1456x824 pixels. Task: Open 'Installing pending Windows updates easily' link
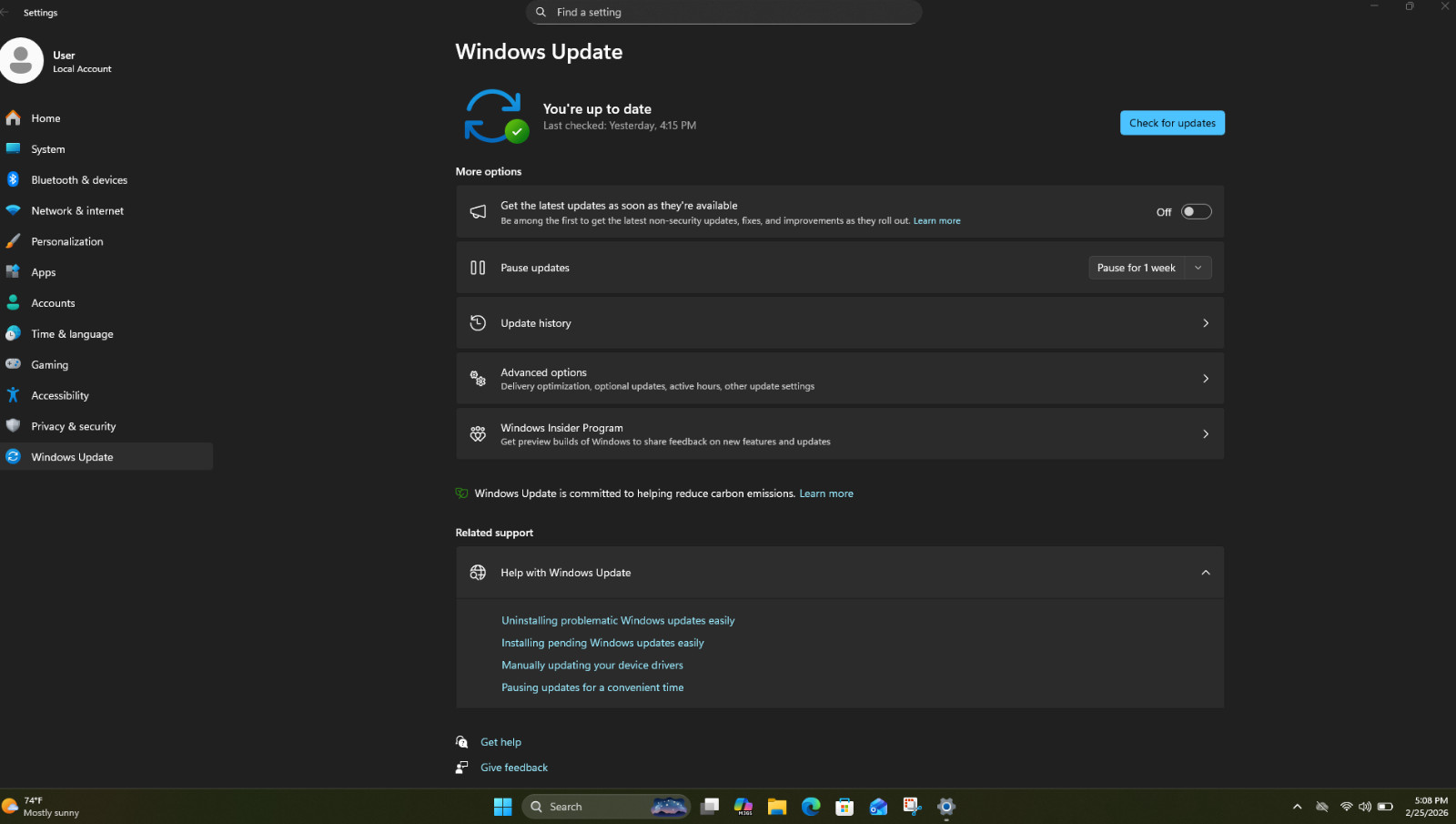(602, 643)
